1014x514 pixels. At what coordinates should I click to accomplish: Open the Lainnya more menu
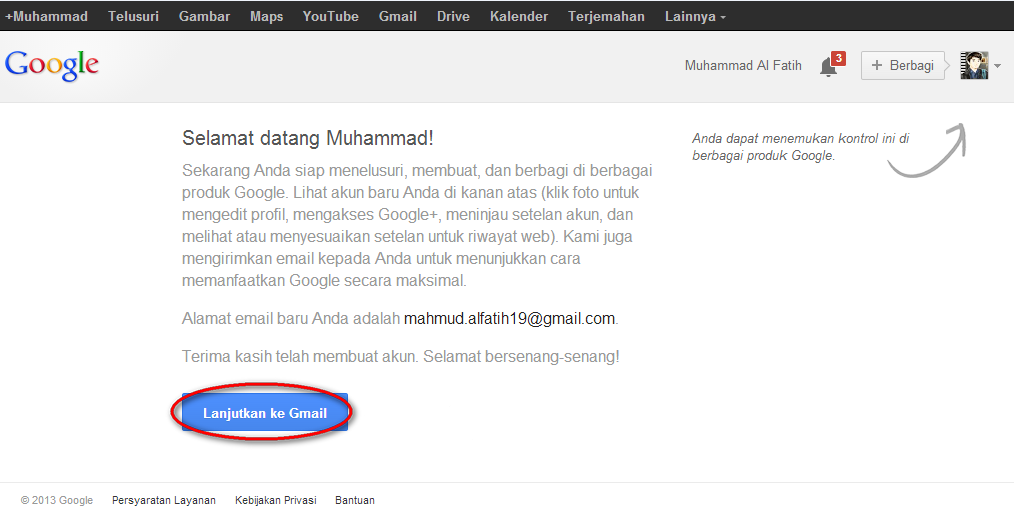pyautogui.click(x=695, y=16)
